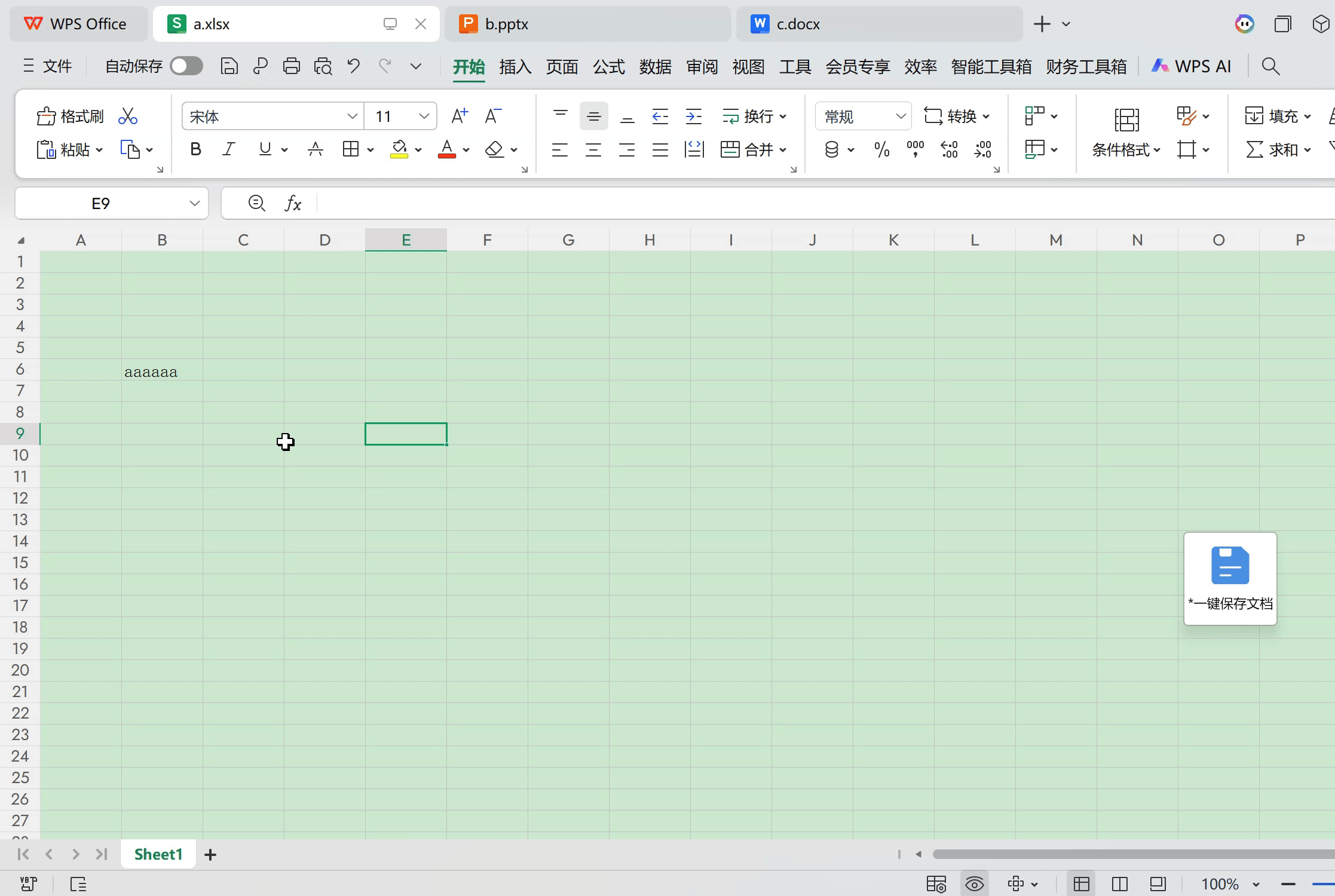Click the 求和 sum button

click(1273, 149)
